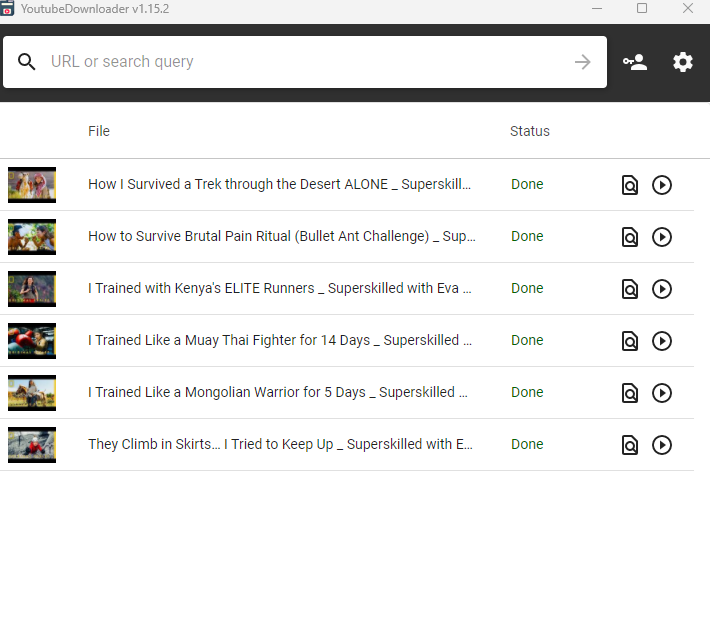The height and width of the screenshot is (637, 710).
Task: Show Desert ALONE video file in folder
Action: 629,185
